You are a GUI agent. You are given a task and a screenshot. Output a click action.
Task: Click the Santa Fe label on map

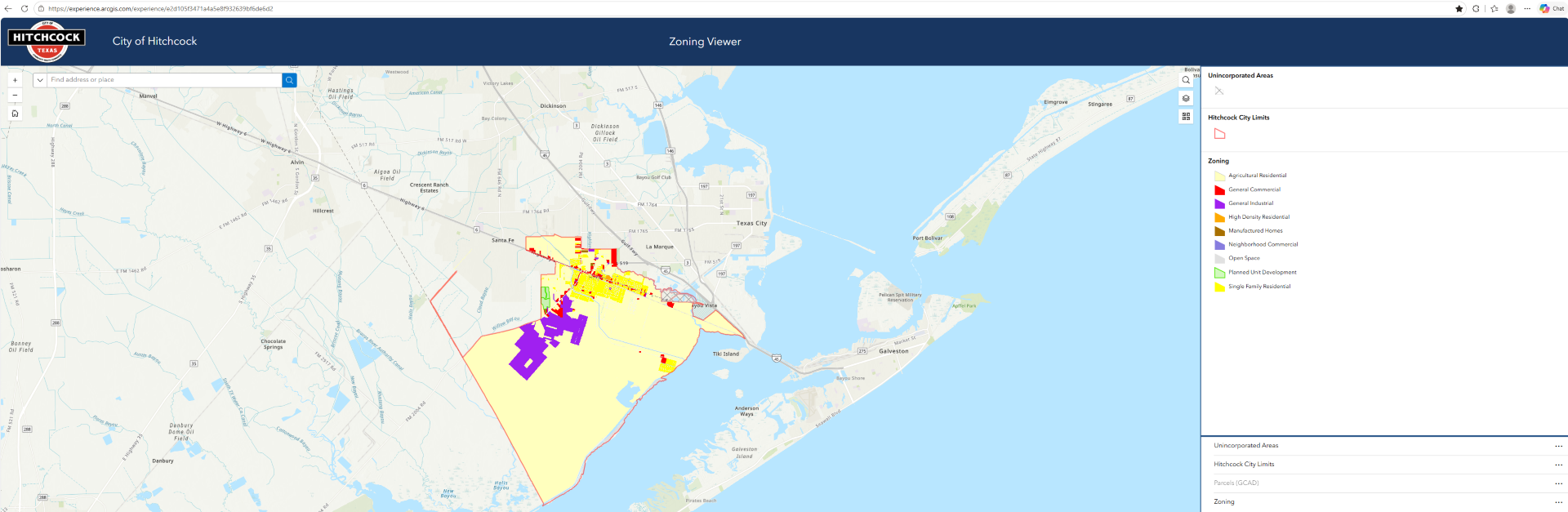[x=503, y=240]
